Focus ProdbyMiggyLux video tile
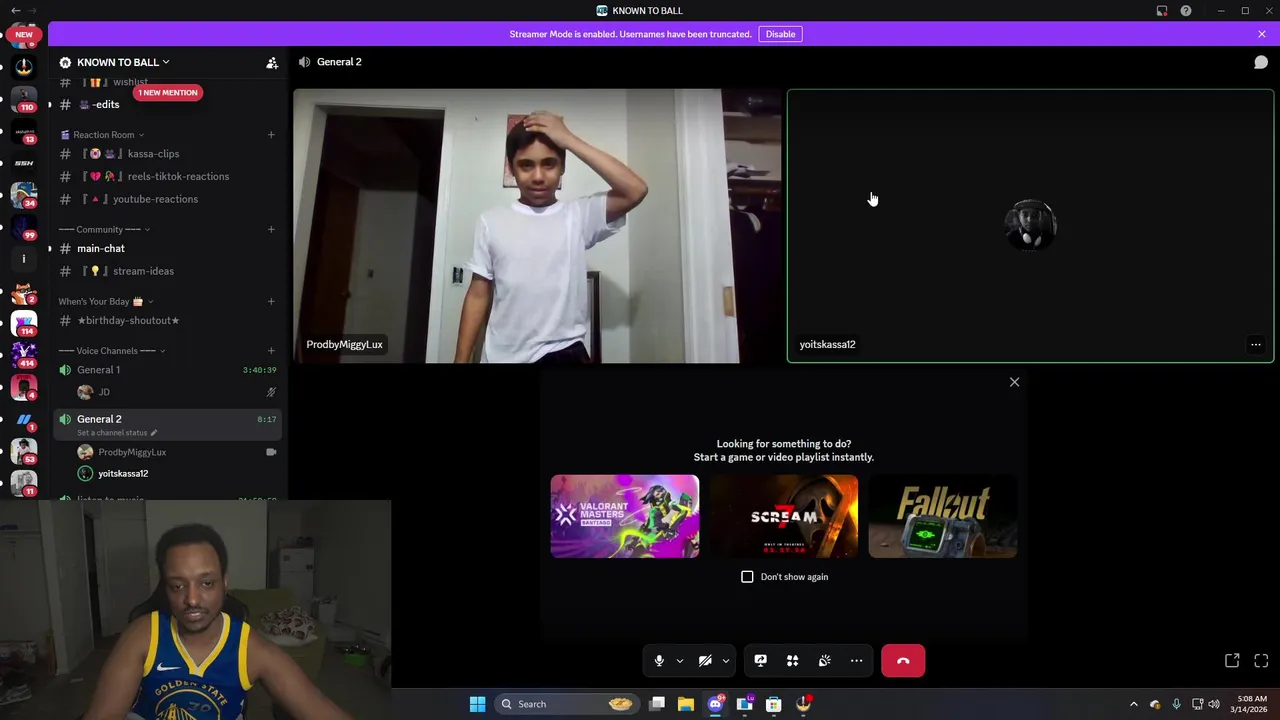This screenshot has height=720, width=1280. [x=537, y=226]
